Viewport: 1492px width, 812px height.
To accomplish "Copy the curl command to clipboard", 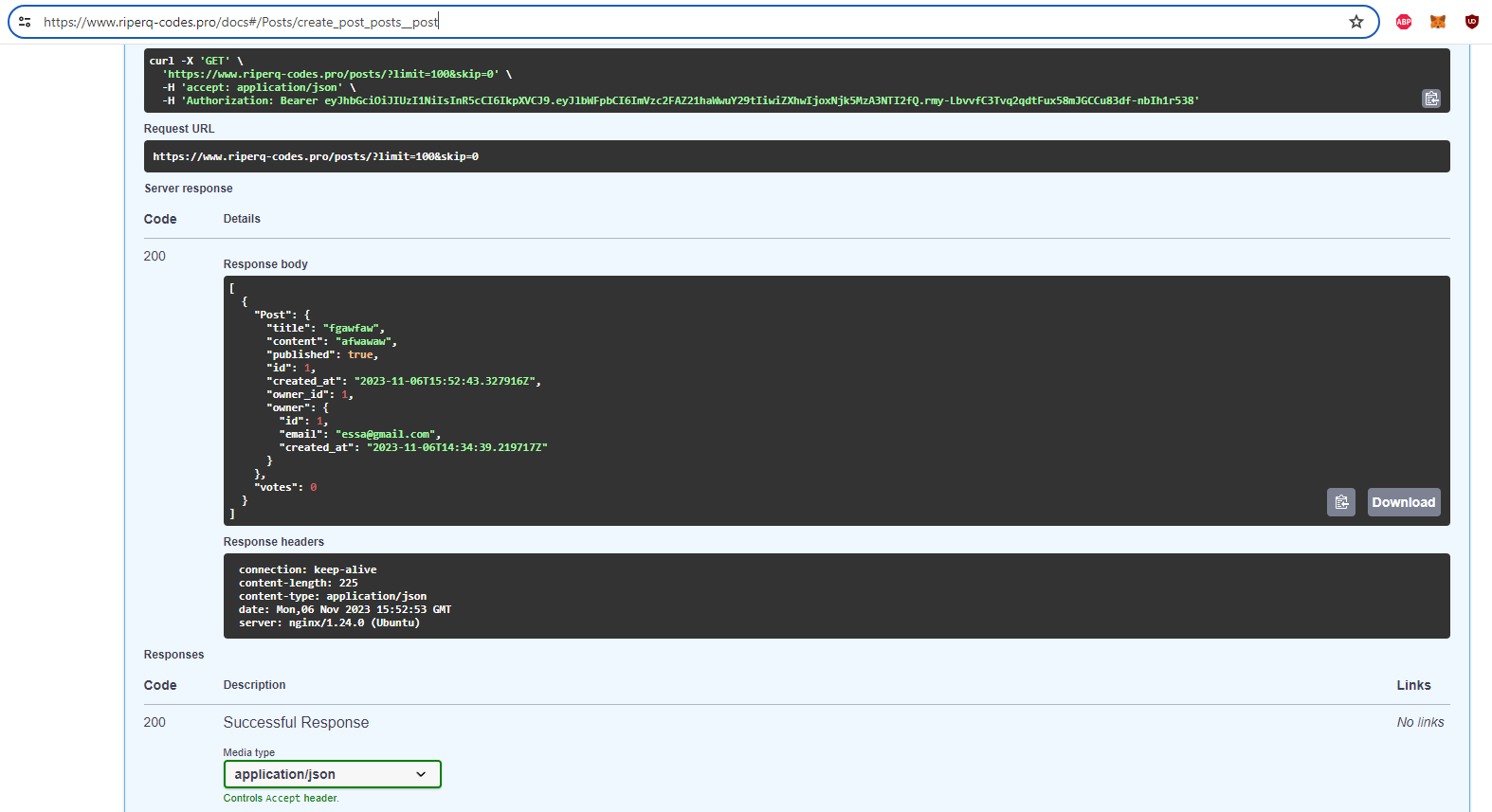I will [1431, 99].
